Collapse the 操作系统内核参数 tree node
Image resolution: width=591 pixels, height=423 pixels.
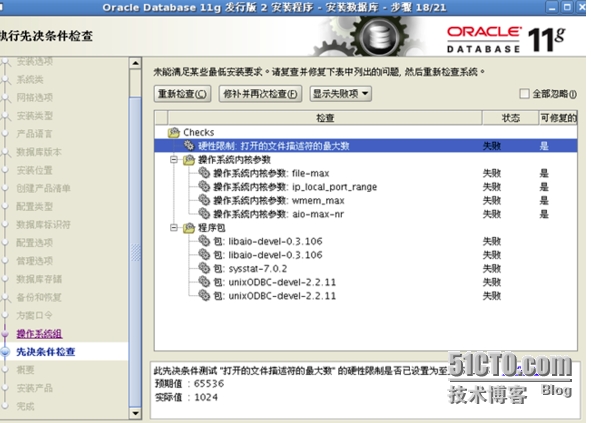coord(174,159)
